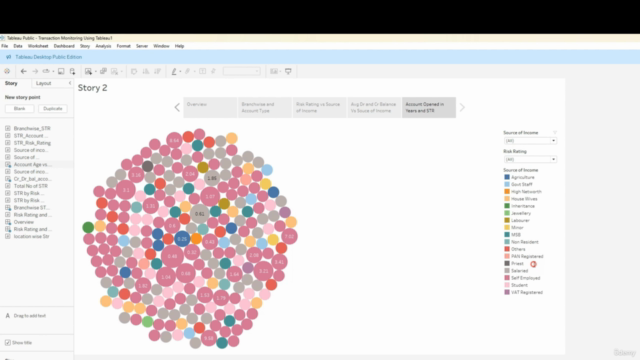Click the Clear Sheet icon in toolbar

point(114,71)
